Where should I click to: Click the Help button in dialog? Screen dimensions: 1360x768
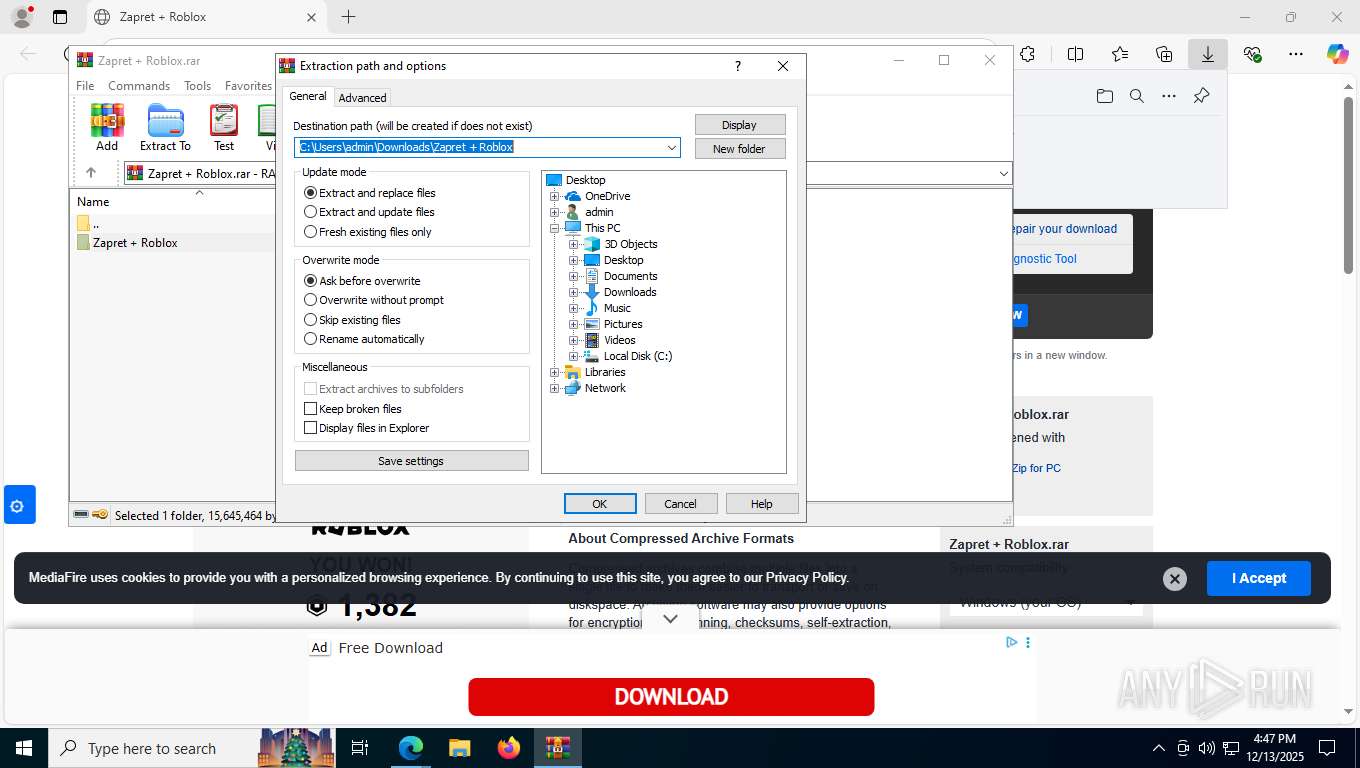[762, 504]
